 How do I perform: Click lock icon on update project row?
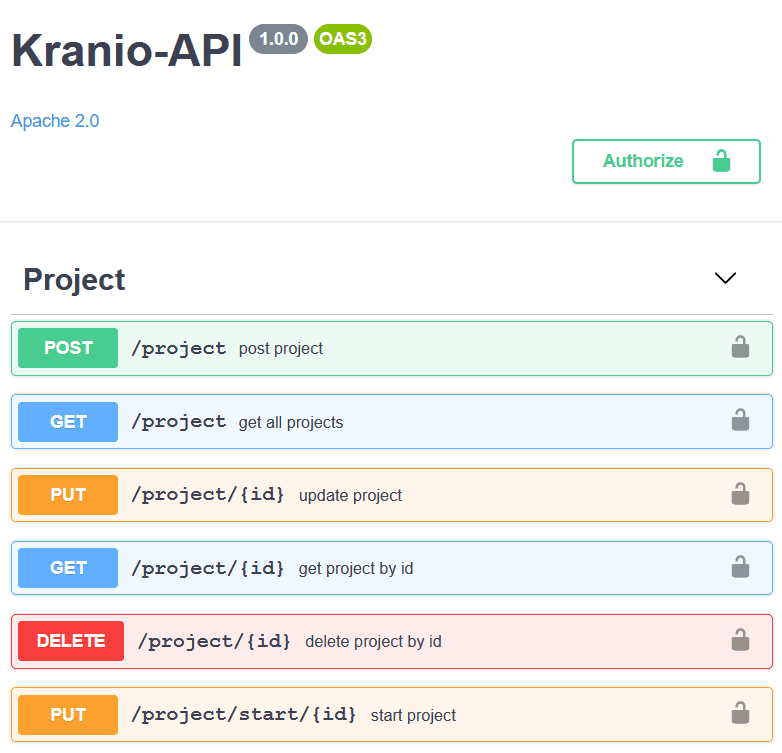(x=740, y=495)
